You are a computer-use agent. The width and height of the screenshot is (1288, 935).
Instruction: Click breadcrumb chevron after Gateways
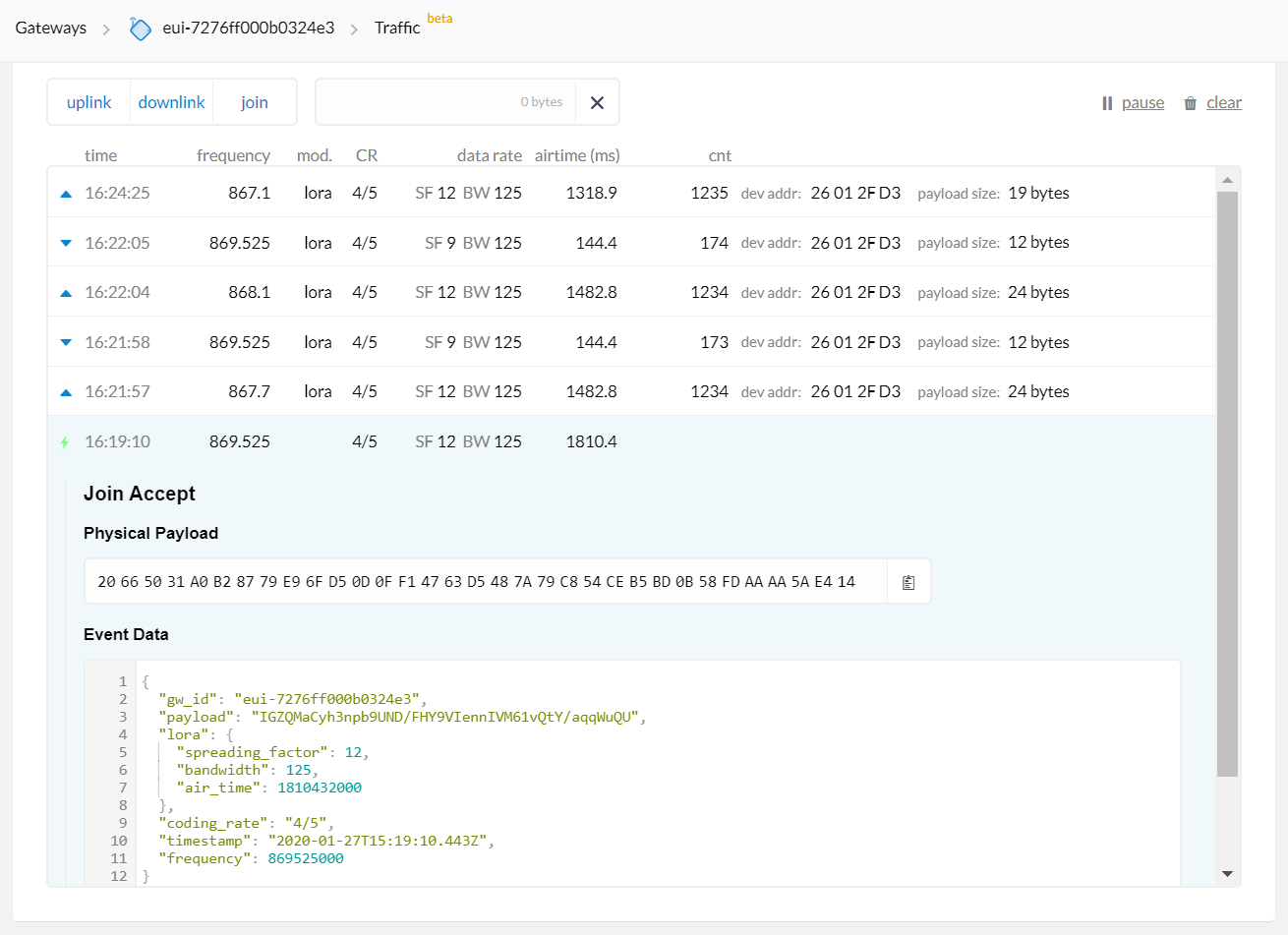point(106,29)
